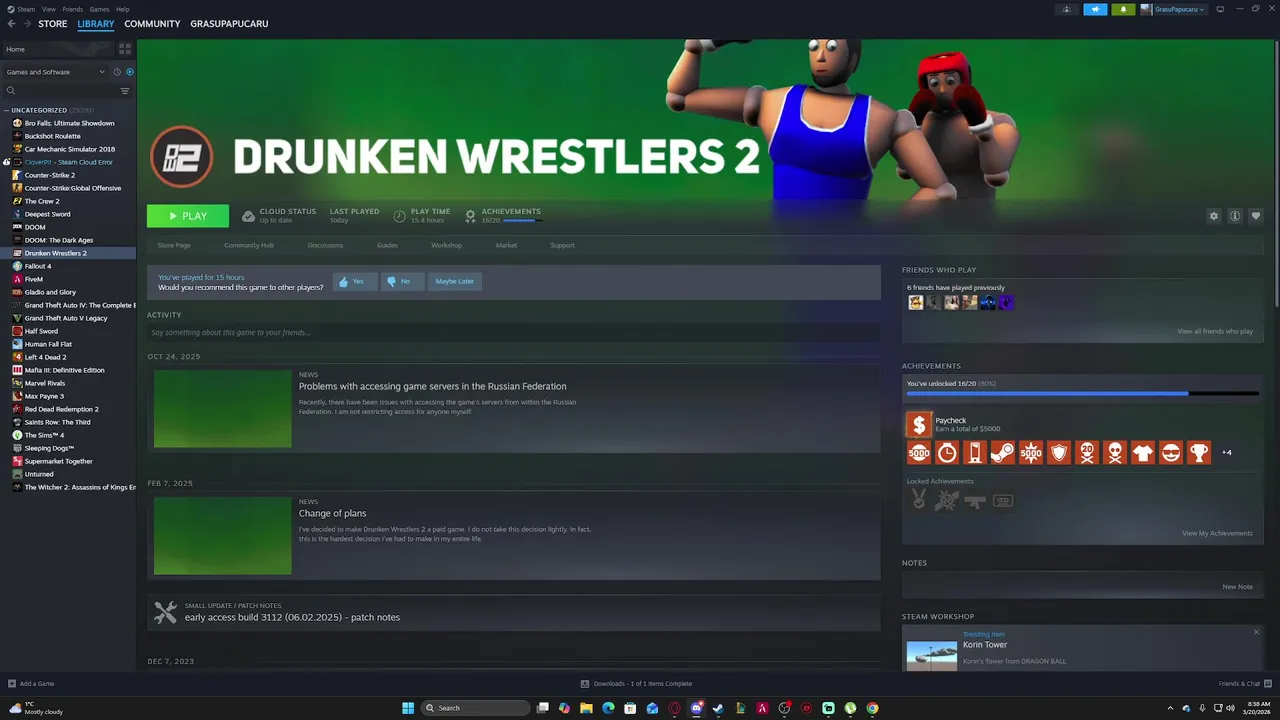This screenshot has width=1280, height=720.
Task: Toggle the recent activity clock filter
Action: tap(117, 72)
